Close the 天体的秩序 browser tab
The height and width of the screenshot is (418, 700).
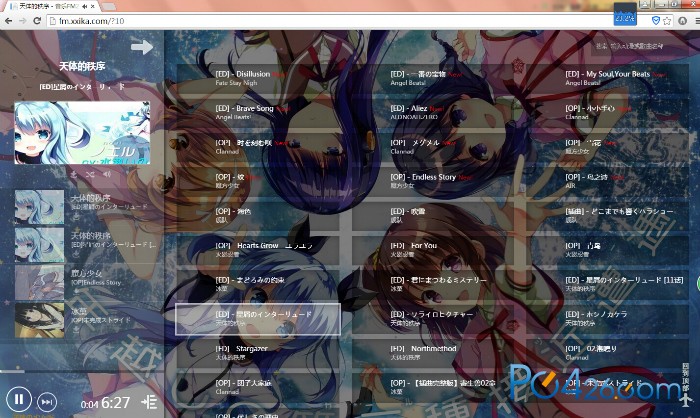93,7
